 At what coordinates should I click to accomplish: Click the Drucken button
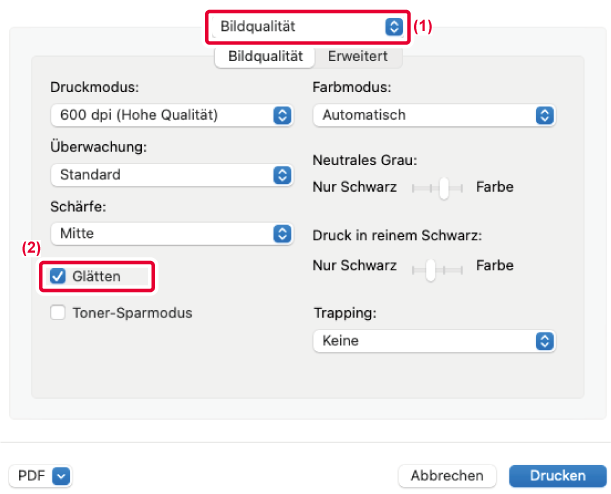[558, 476]
